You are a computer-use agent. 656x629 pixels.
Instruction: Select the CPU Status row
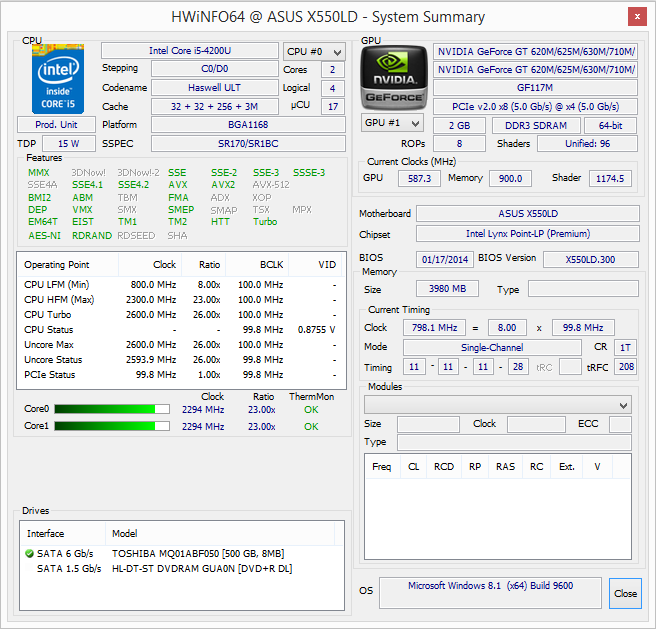pyautogui.click(x=180, y=330)
